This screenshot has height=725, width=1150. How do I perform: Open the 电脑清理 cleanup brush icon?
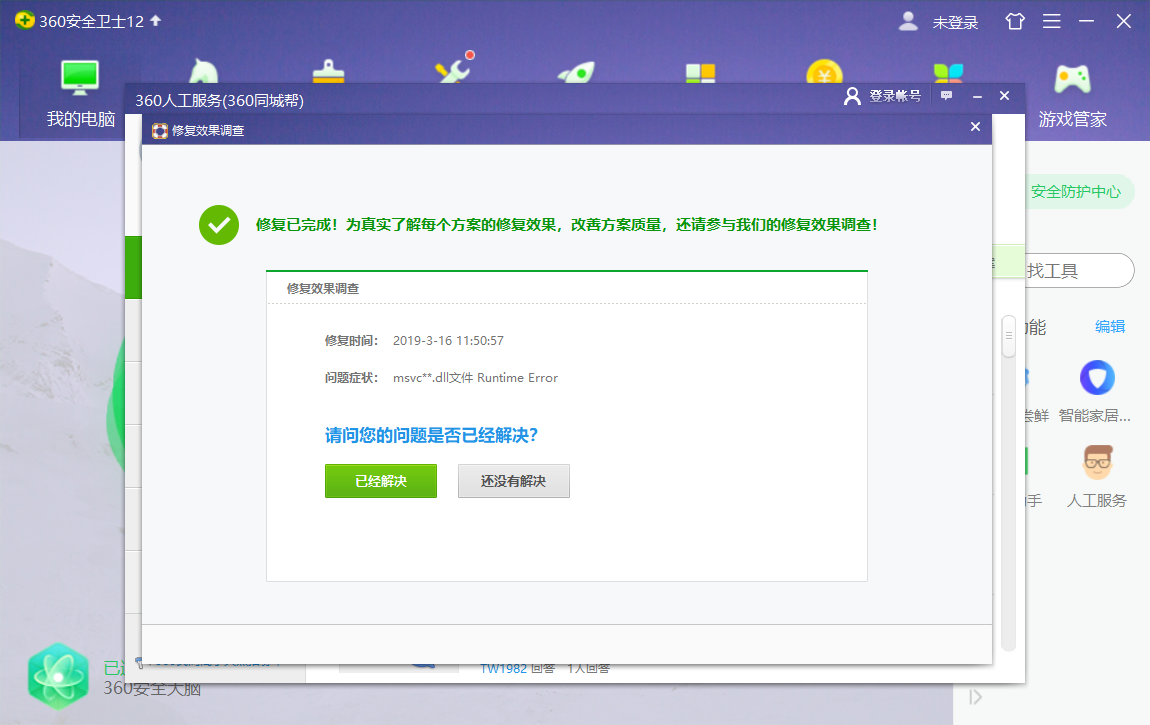327,70
